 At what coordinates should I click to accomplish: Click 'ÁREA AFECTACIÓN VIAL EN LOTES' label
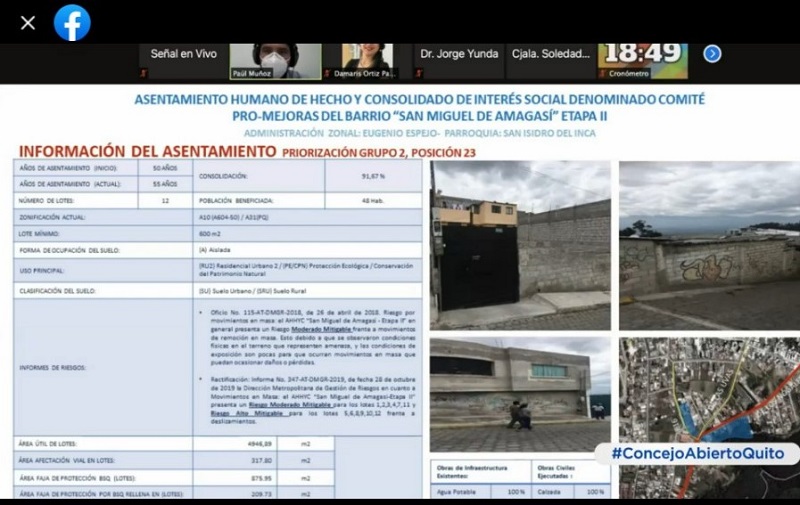66,461
